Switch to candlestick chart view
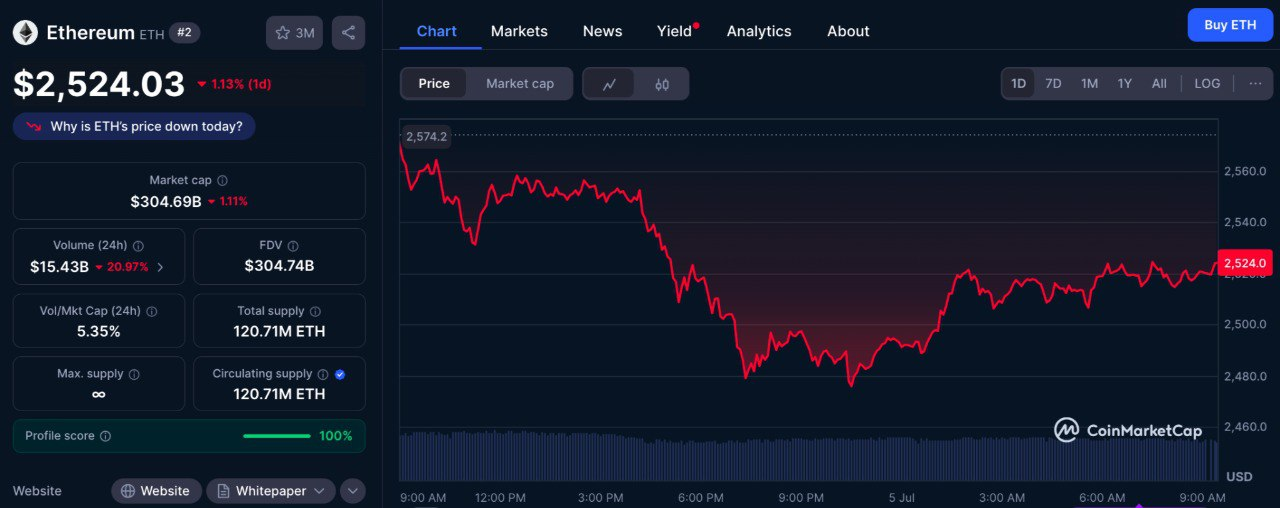This screenshot has width=1280, height=508. pos(662,84)
